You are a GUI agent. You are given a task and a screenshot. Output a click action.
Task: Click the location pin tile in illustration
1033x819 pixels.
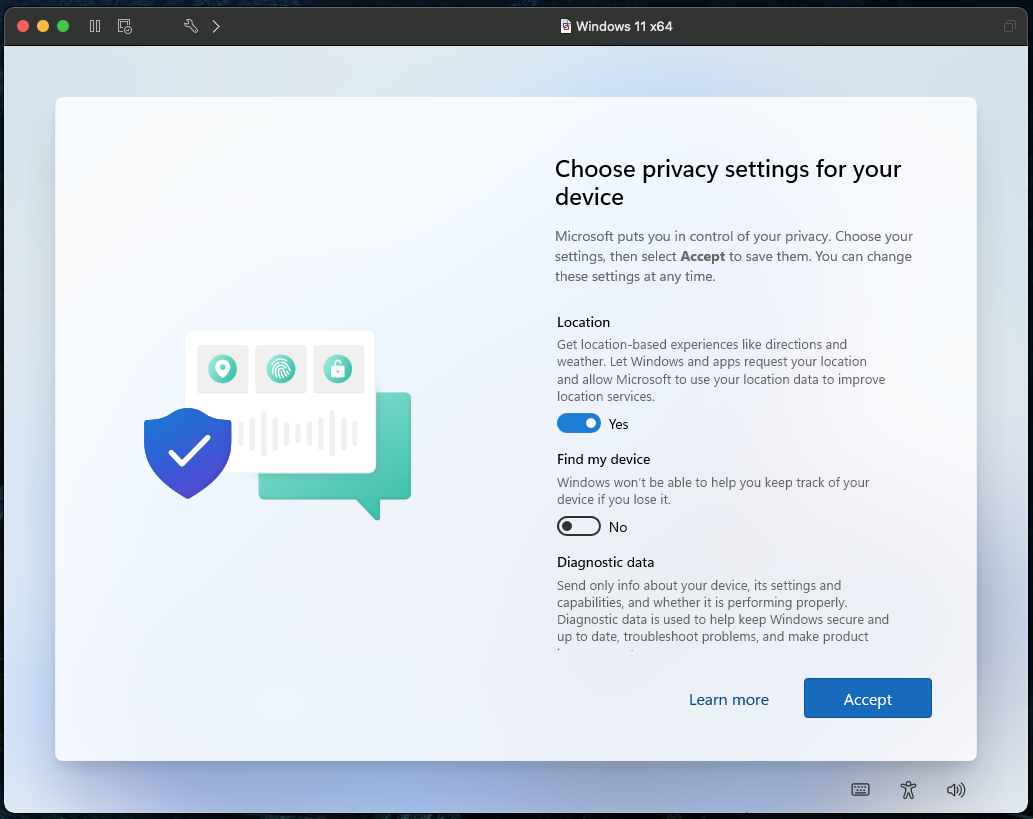(x=223, y=369)
